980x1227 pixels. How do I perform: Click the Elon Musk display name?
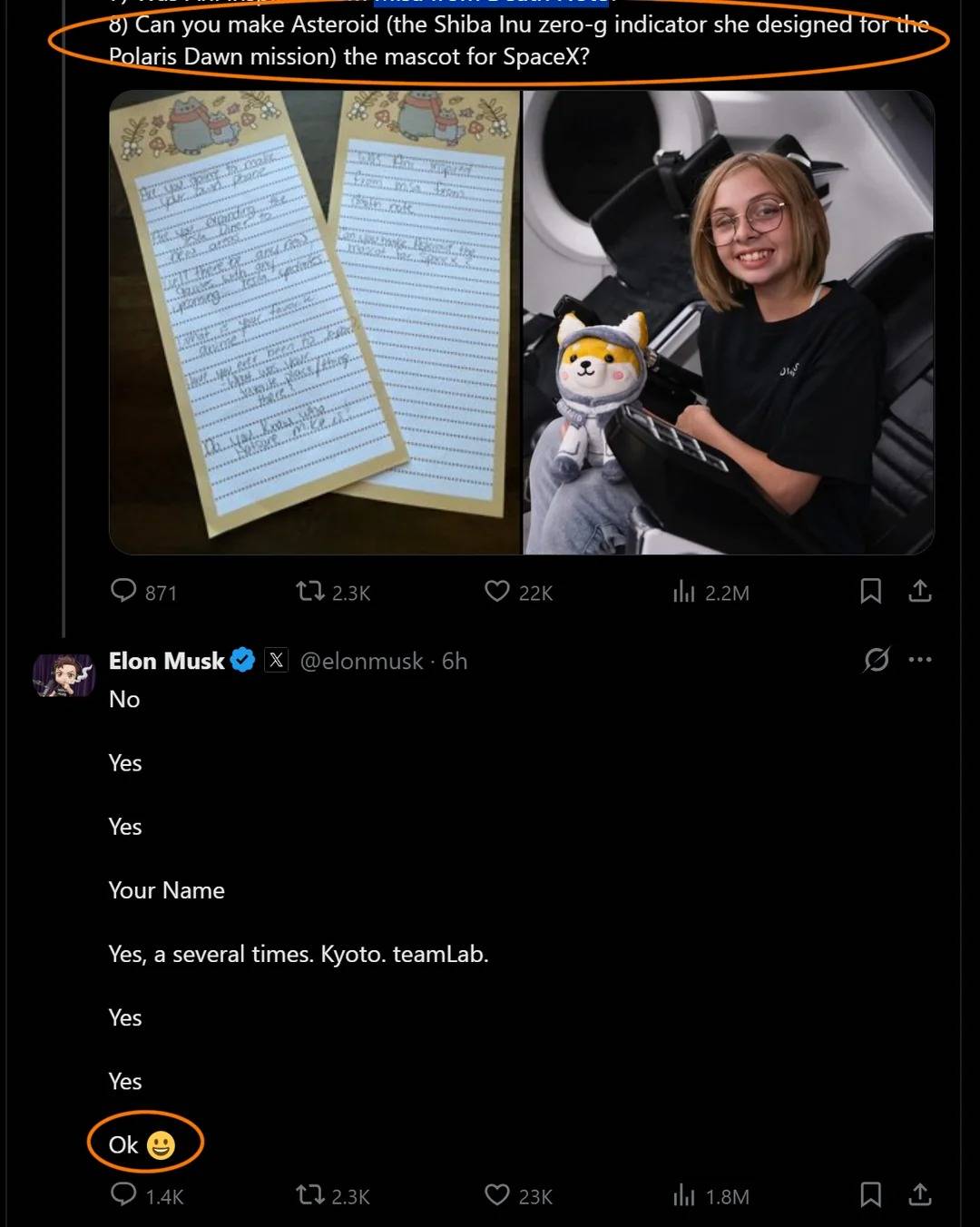pos(166,661)
